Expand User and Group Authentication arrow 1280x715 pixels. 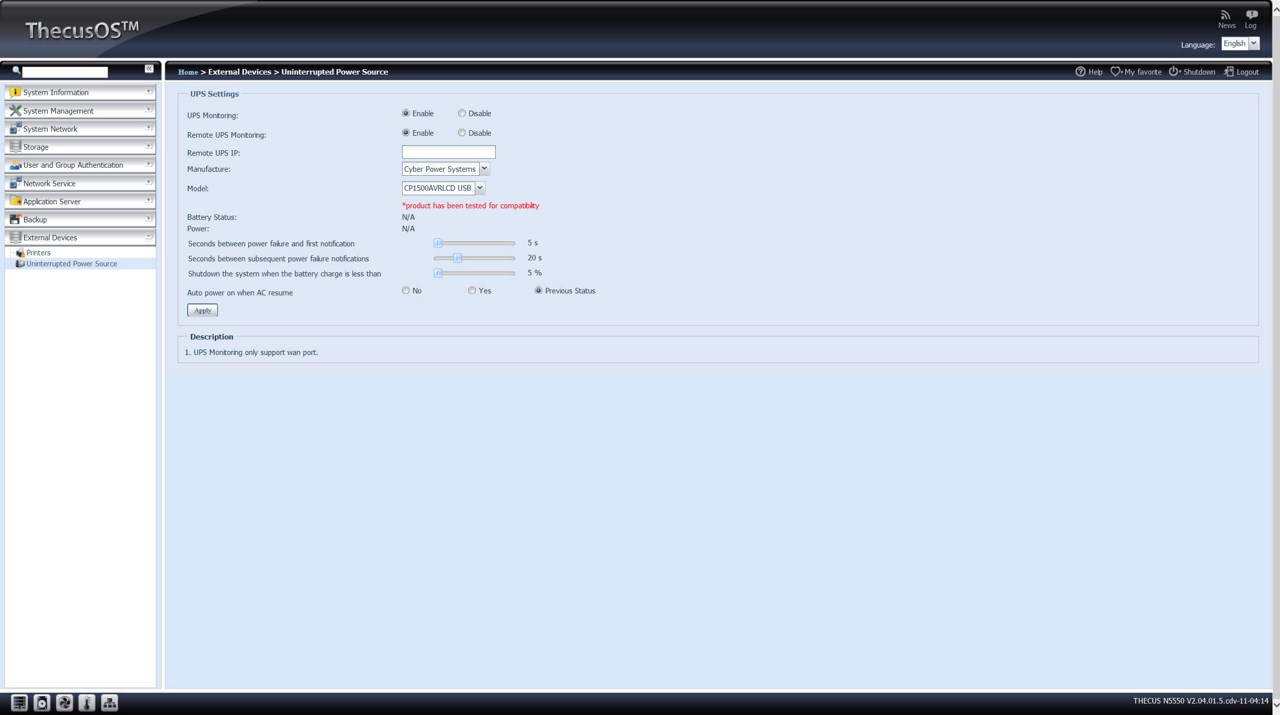click(149, 163)
